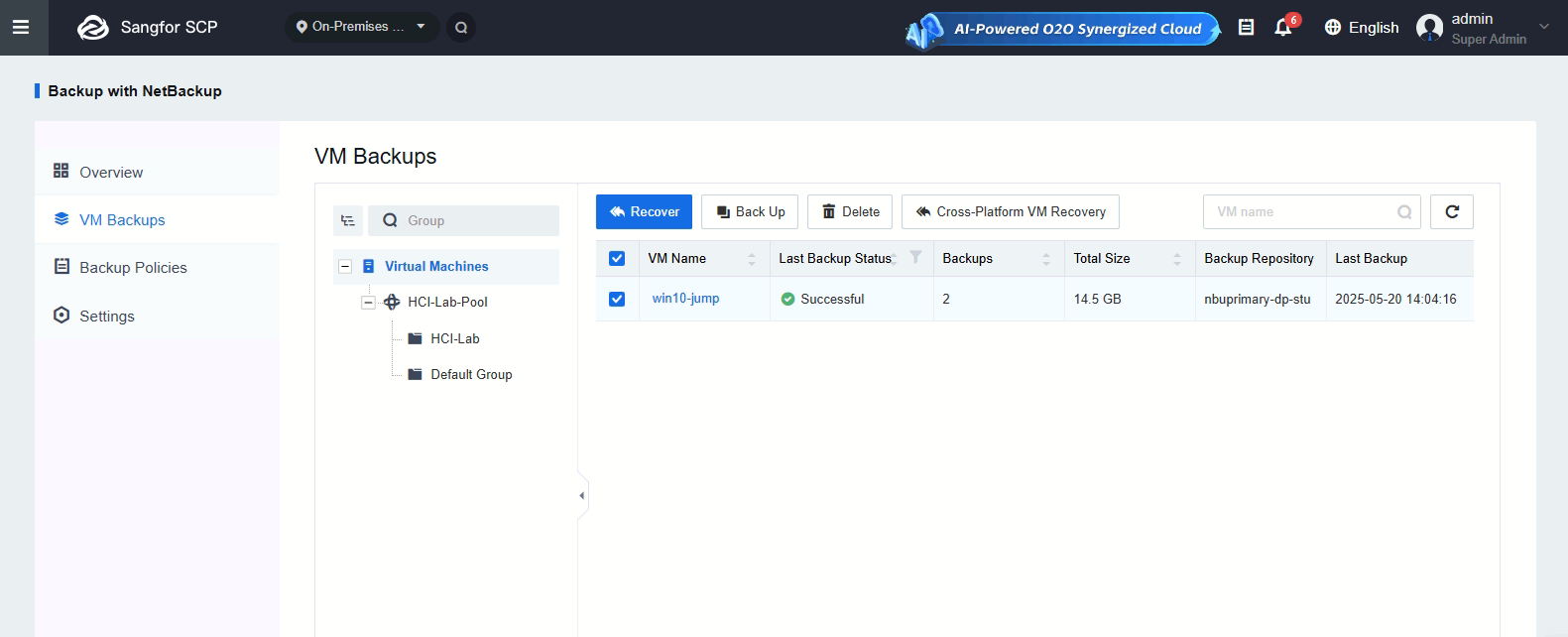Open the VM Backups section
Screen dimensions: 1568x637
click(157, 219)
